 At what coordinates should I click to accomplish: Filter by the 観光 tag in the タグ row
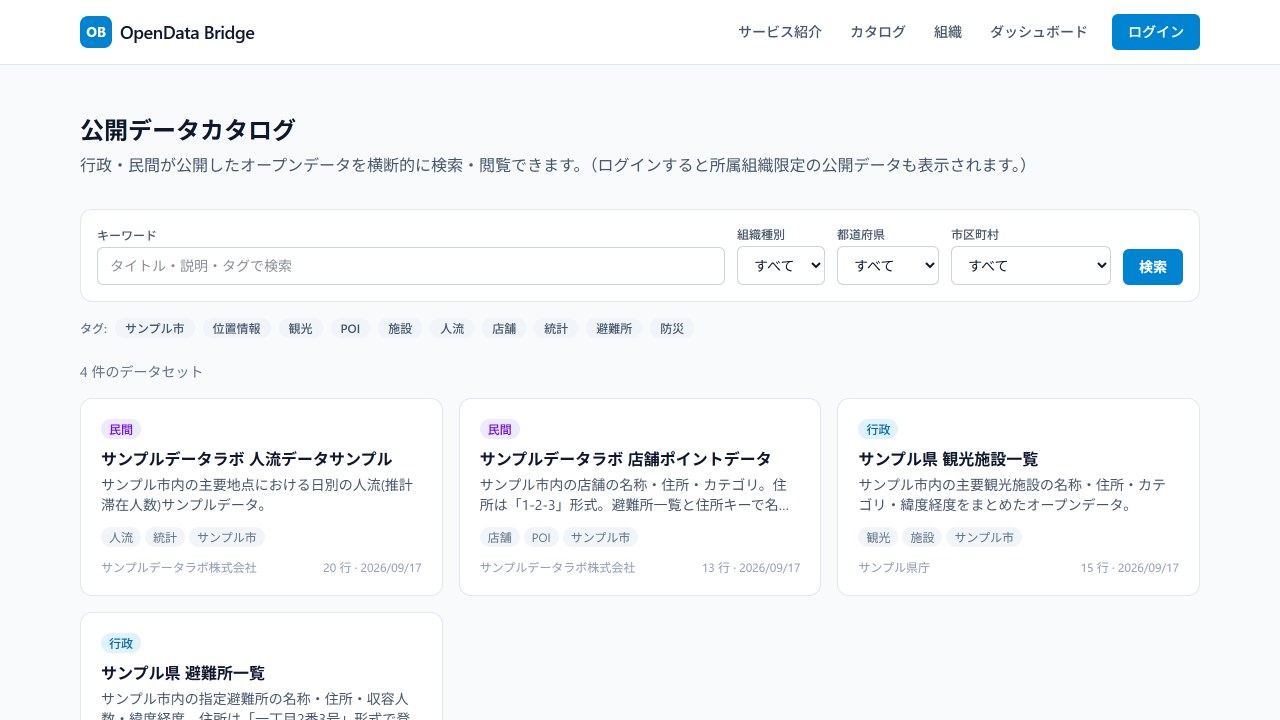(301, 328)
